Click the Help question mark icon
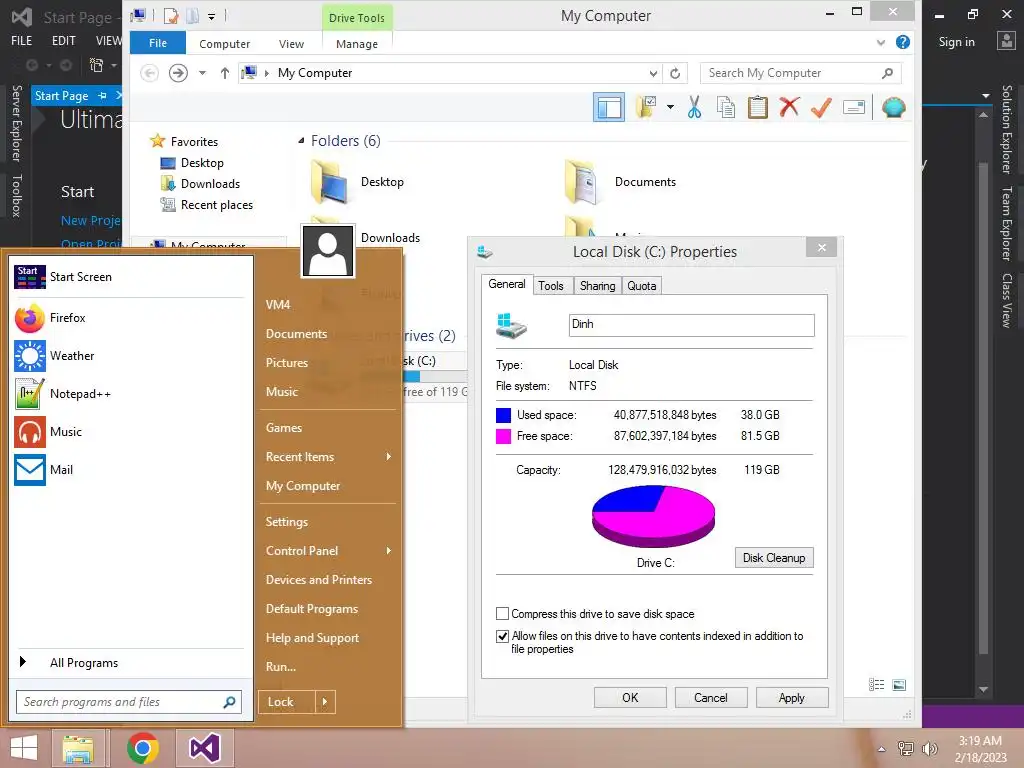This screenshot has height=768, width=1024. tap(903, 42)
